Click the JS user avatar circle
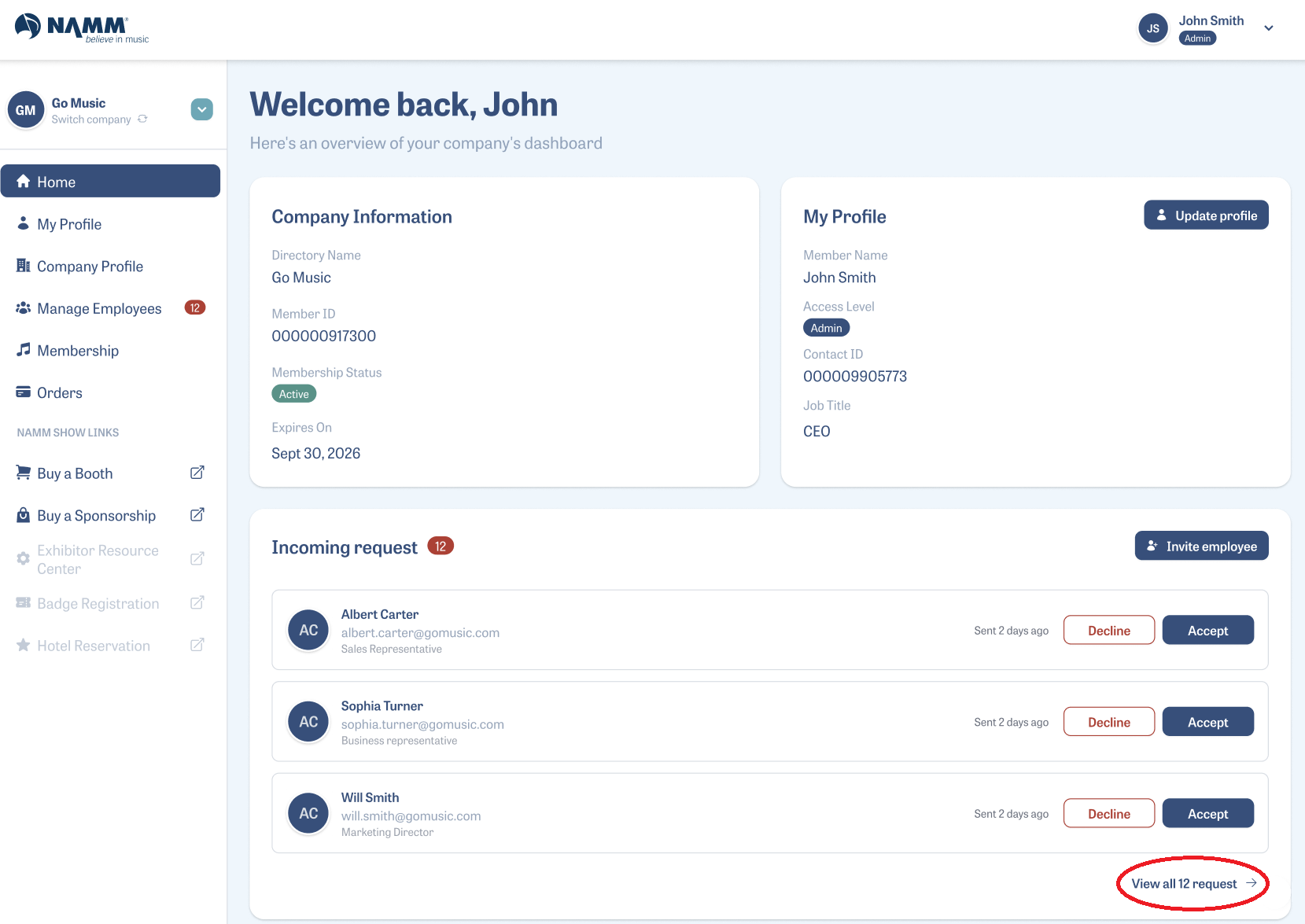This screenshot has height=924, width=1305. click(1152, 28)
